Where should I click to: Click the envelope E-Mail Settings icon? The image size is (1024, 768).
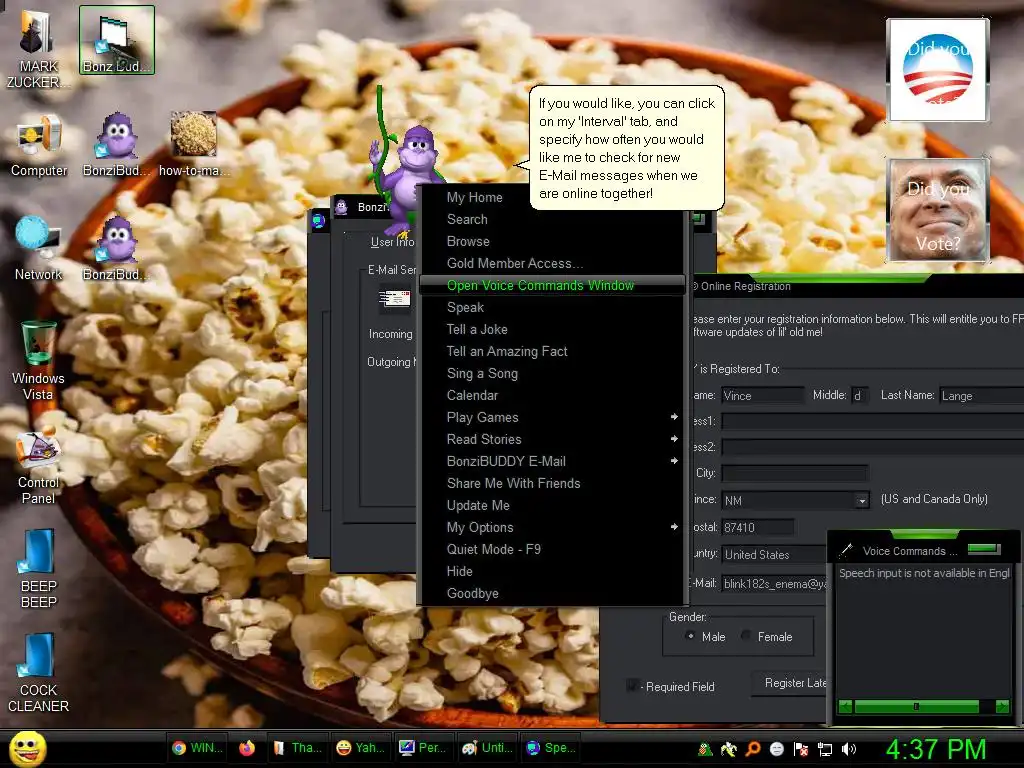394,299
